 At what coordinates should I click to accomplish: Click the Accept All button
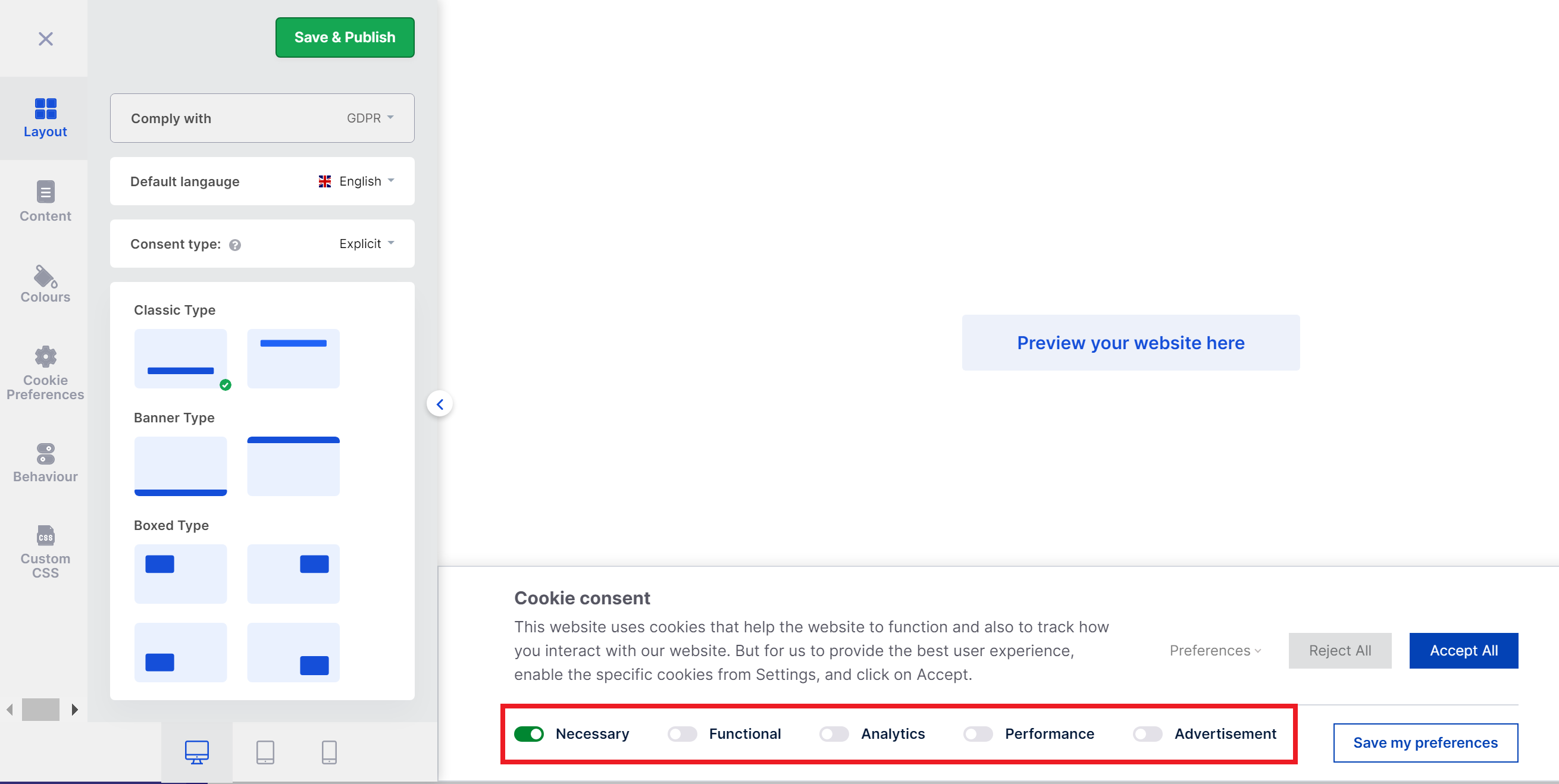1463,650
